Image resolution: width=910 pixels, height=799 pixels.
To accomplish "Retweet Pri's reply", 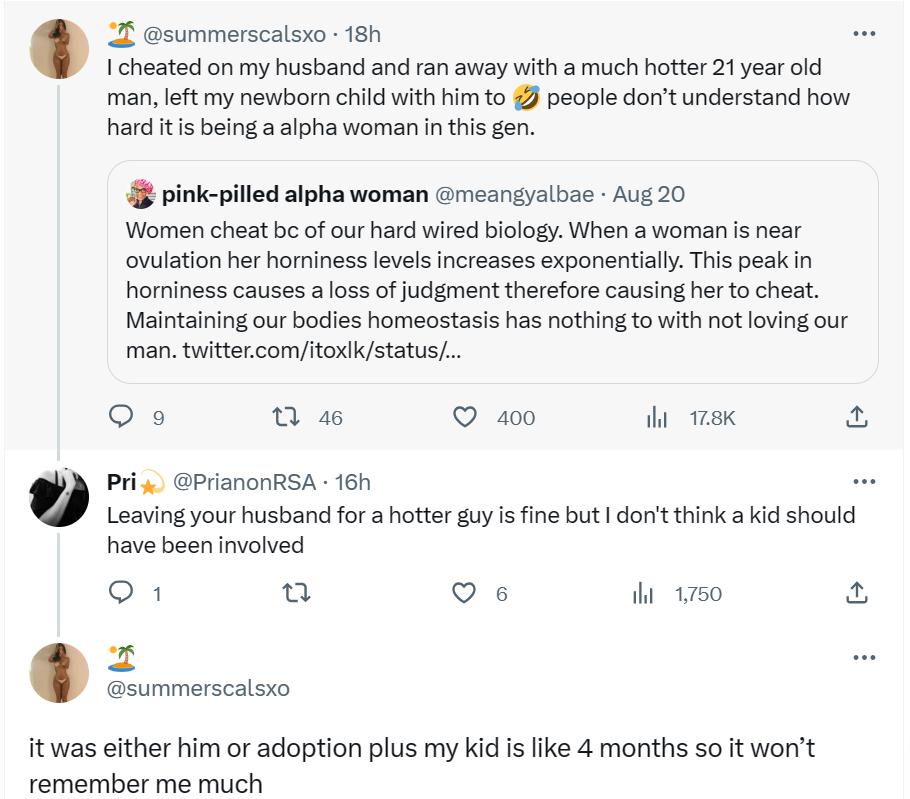I will click(296, 593).
